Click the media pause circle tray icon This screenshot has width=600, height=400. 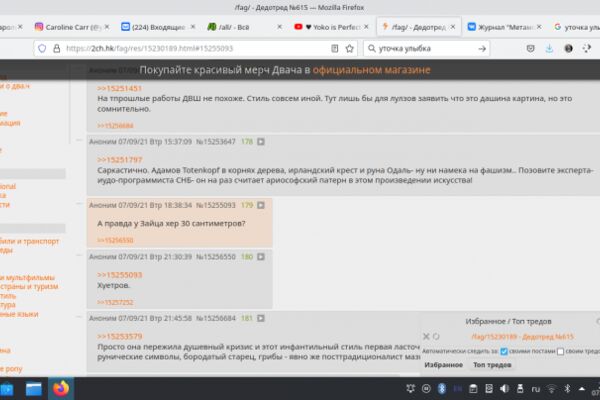click(x=426, y=389)
